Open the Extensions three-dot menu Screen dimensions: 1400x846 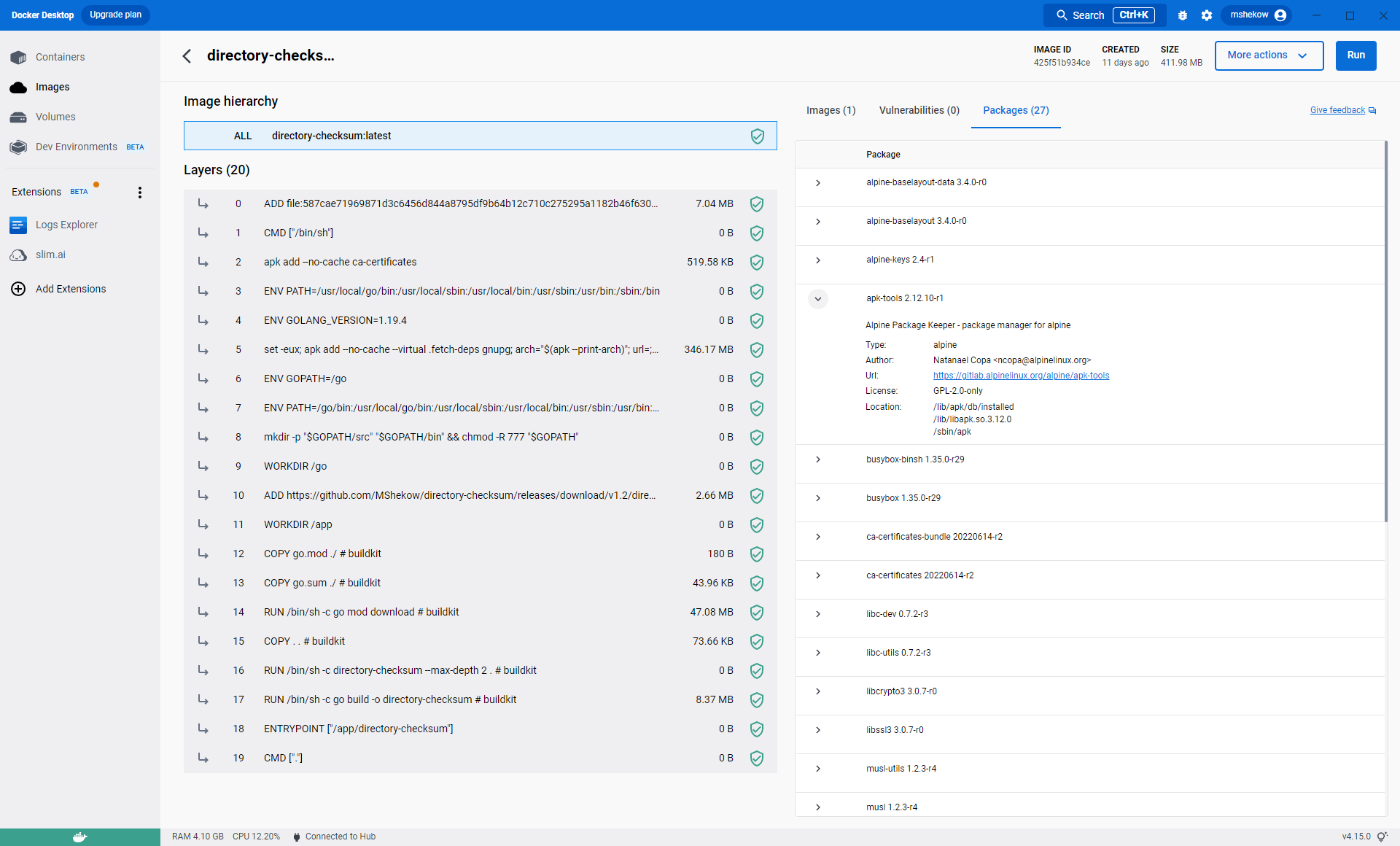coord(140,192)
